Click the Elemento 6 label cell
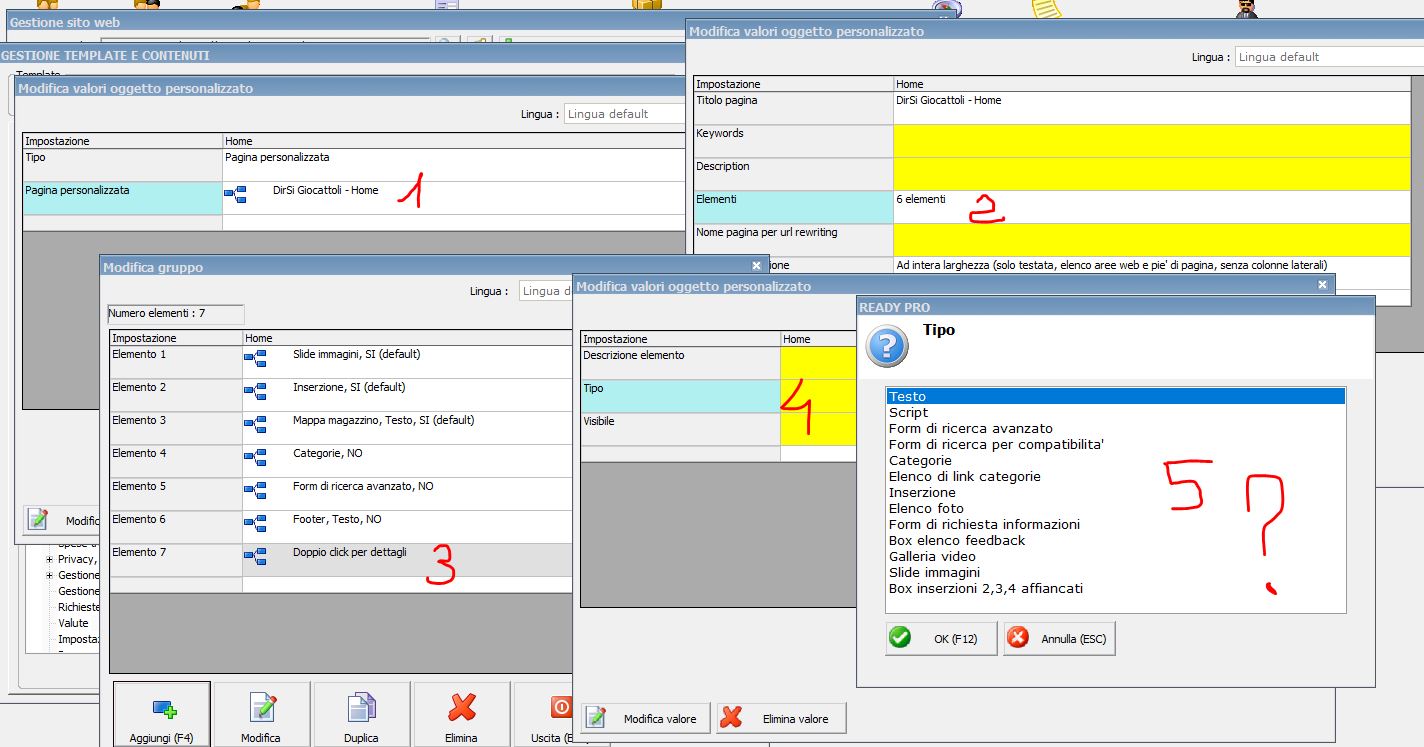 tap(176, 527)
